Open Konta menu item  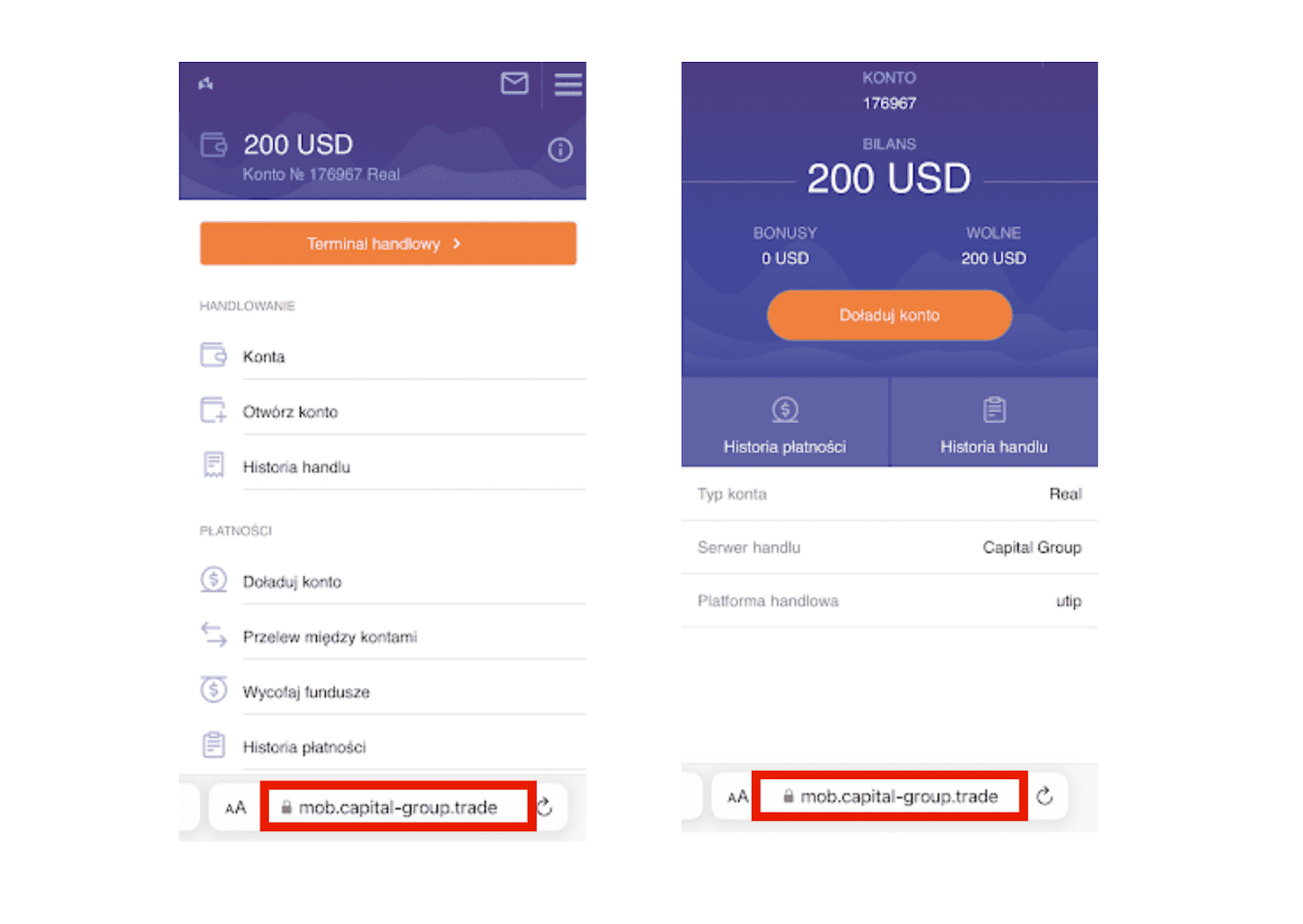point(264,357)
